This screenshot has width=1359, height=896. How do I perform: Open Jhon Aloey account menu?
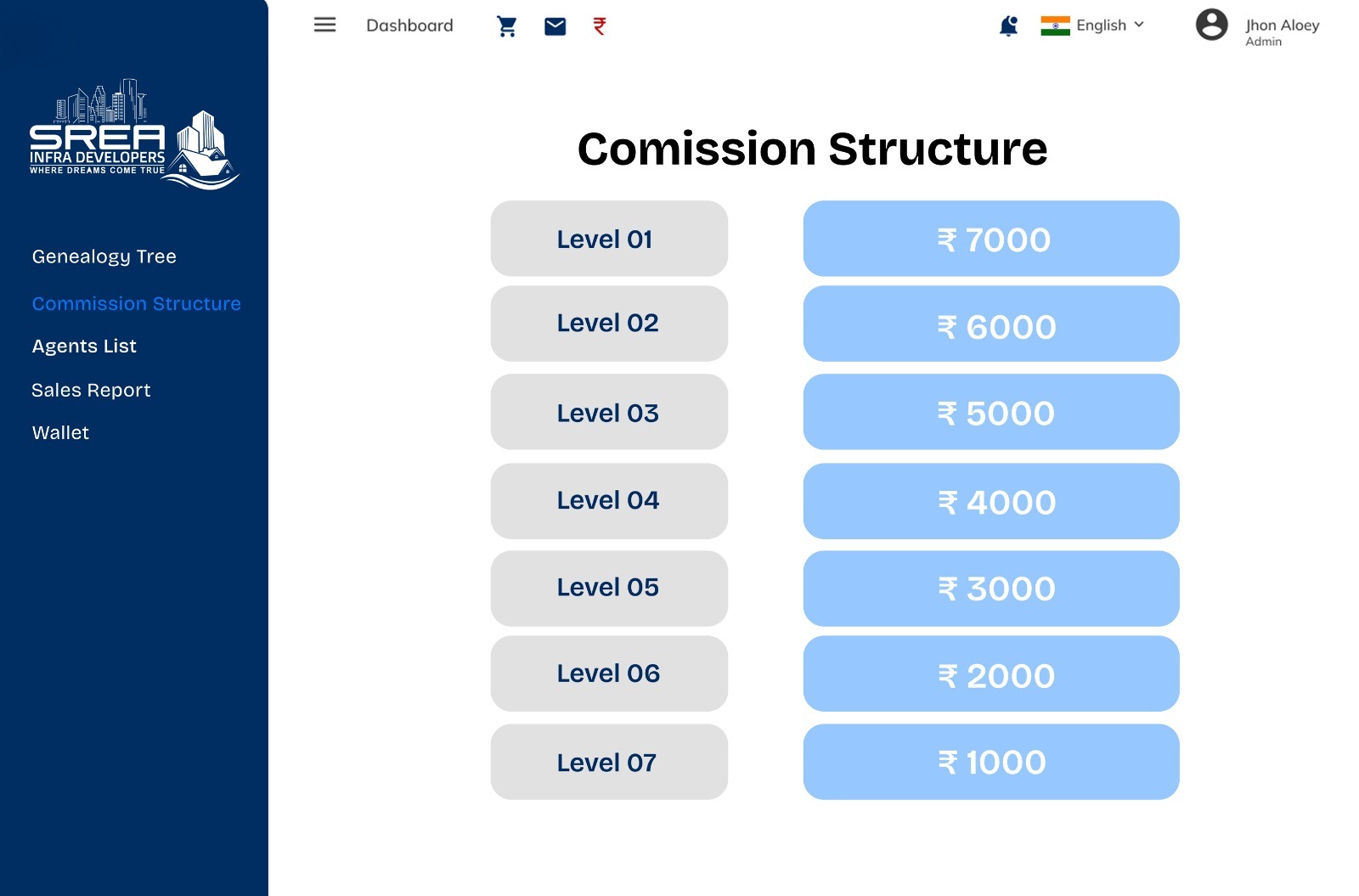[x=1282, y=31]
